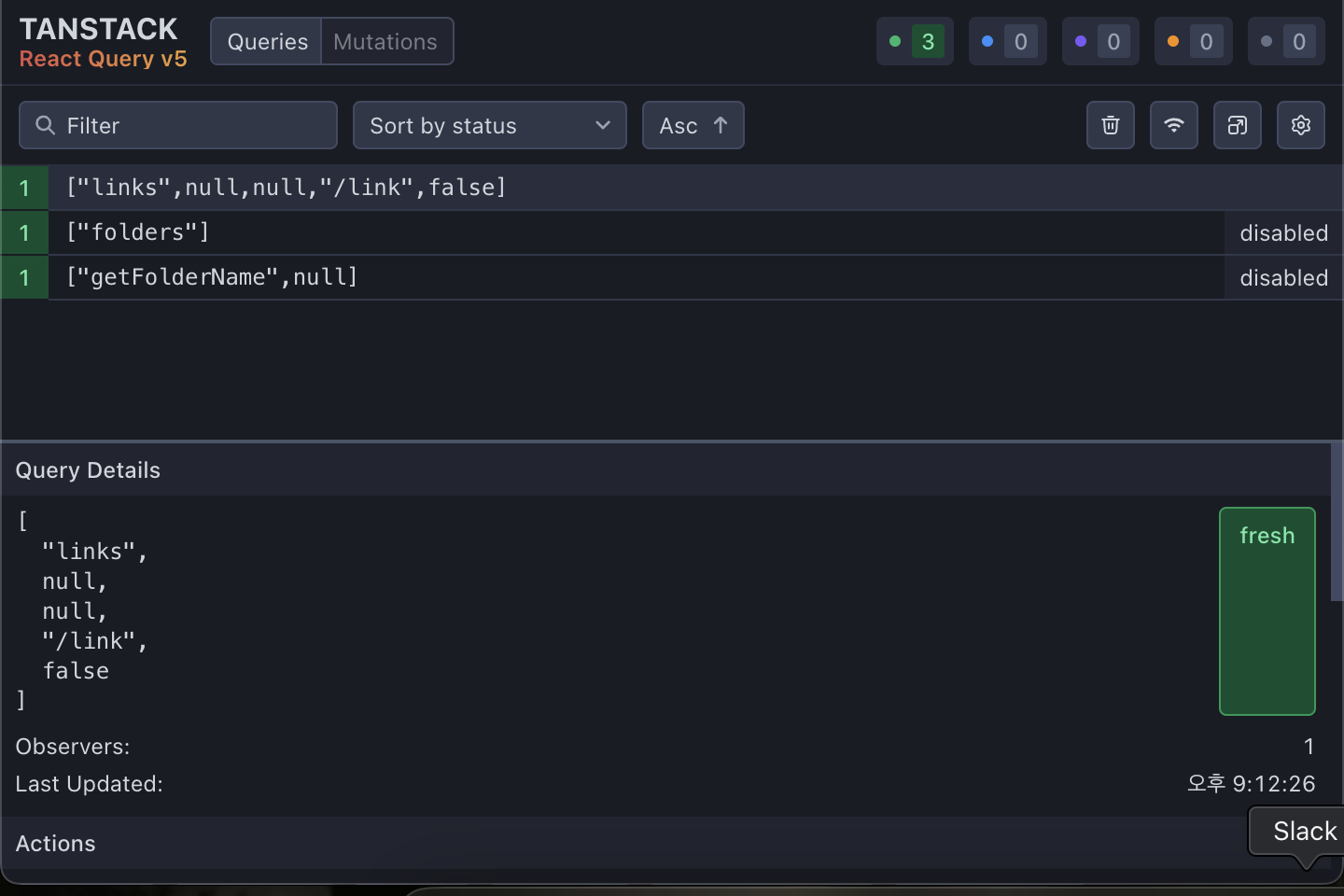Click the false value in query key details

(x=76, y=671)
